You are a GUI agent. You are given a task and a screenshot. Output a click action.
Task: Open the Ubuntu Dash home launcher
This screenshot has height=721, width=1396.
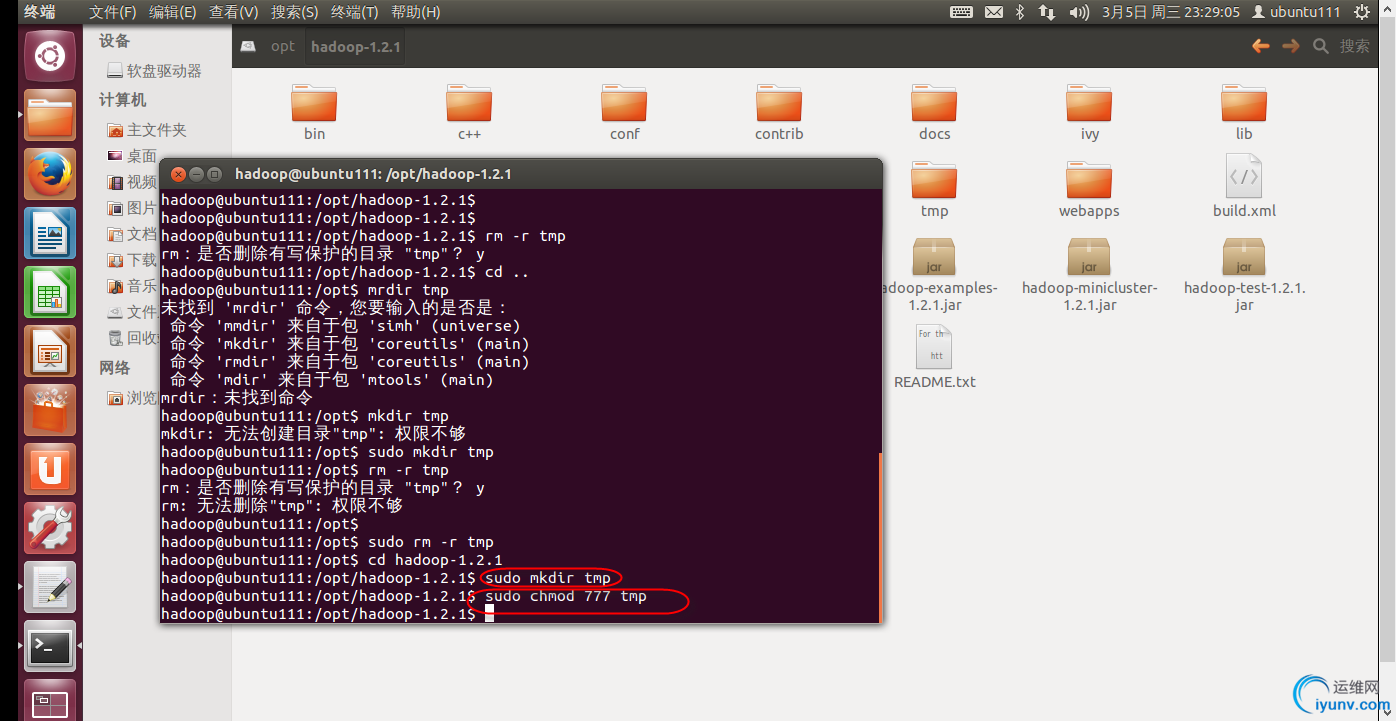(50, 56)
